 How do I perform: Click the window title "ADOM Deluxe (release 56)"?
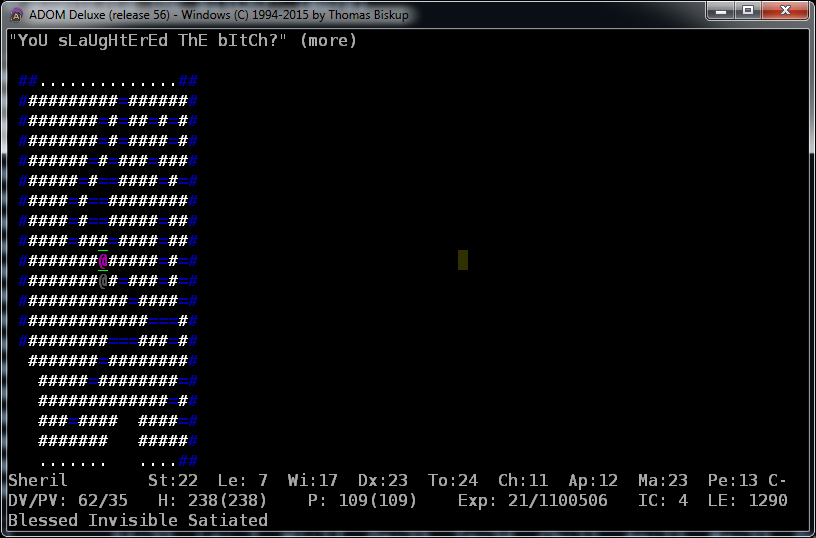click(99, 15)
